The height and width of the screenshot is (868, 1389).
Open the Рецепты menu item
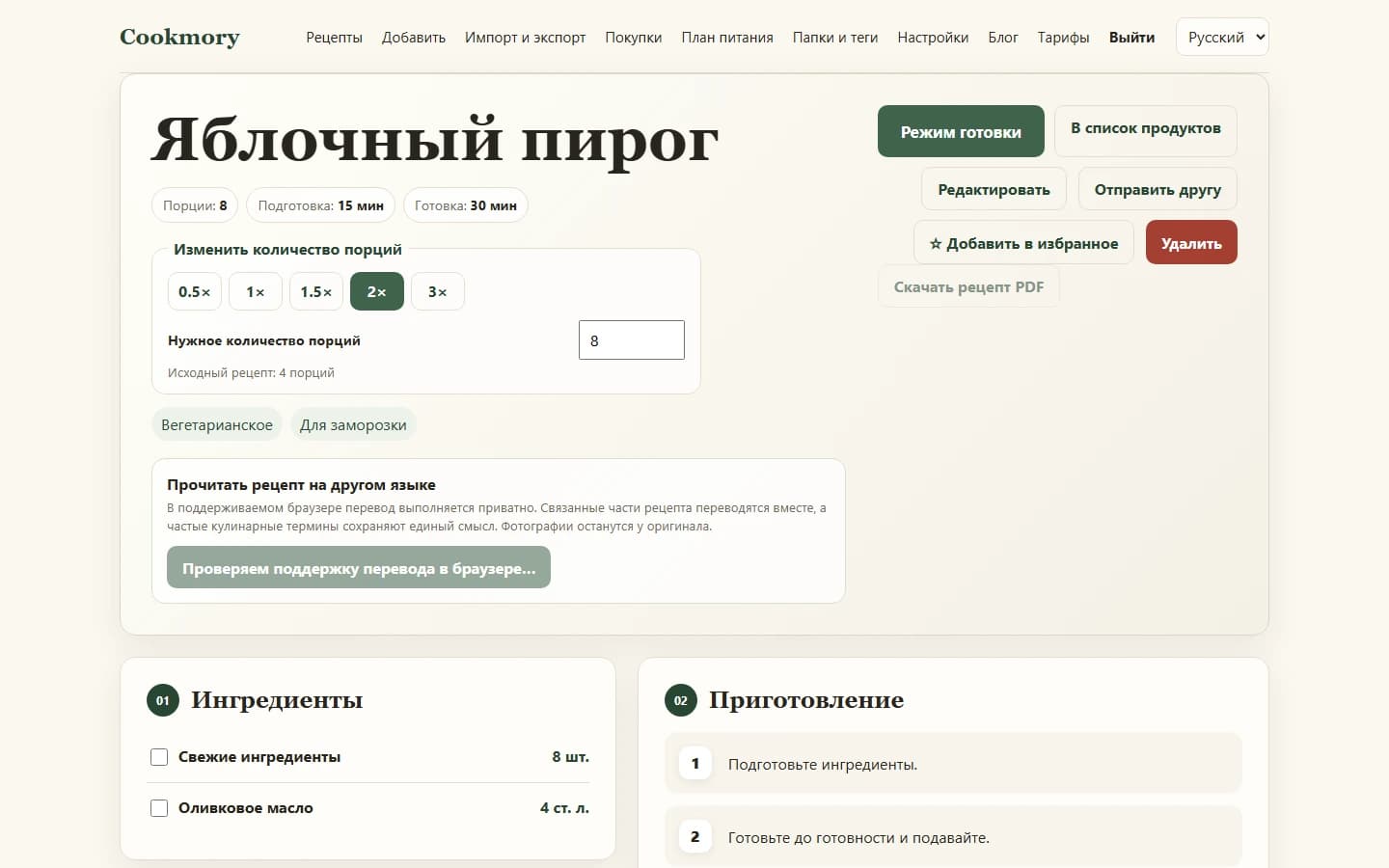tap(334, 38)
